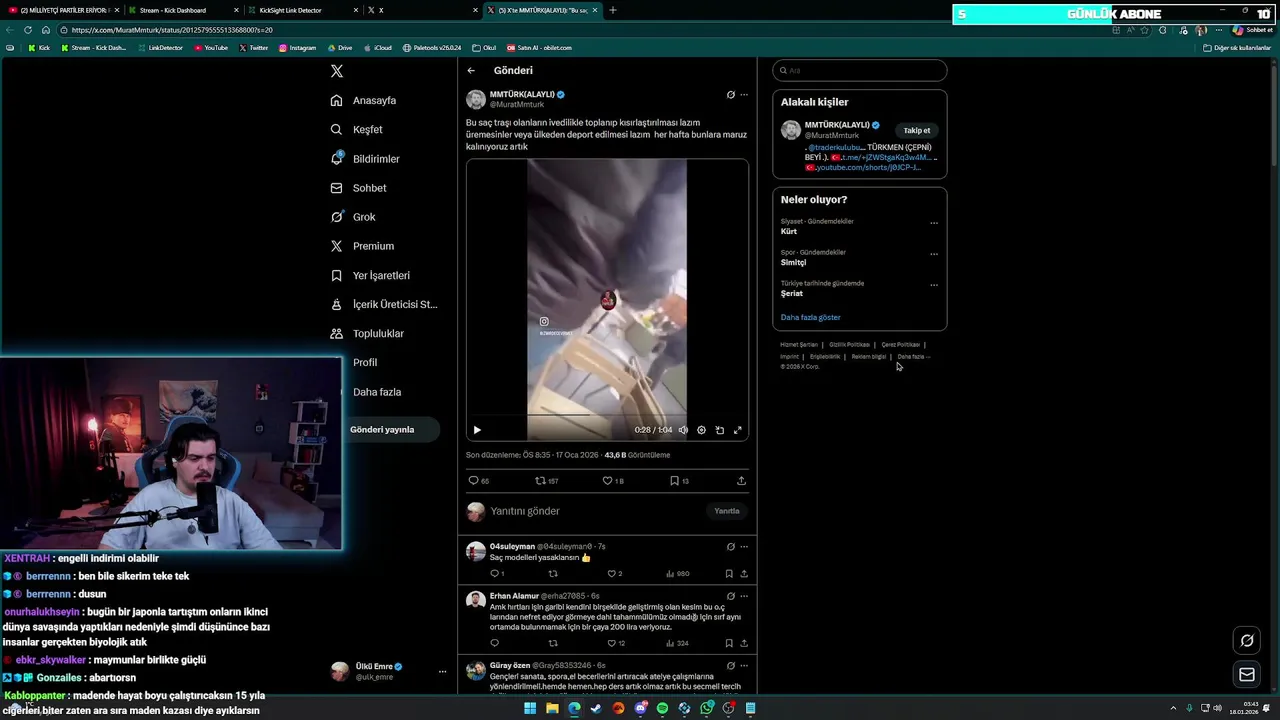Bookmark the 04suleyman reply
Screen dimensions: 1280x720
pyautogui.click(x=729, y=574)
